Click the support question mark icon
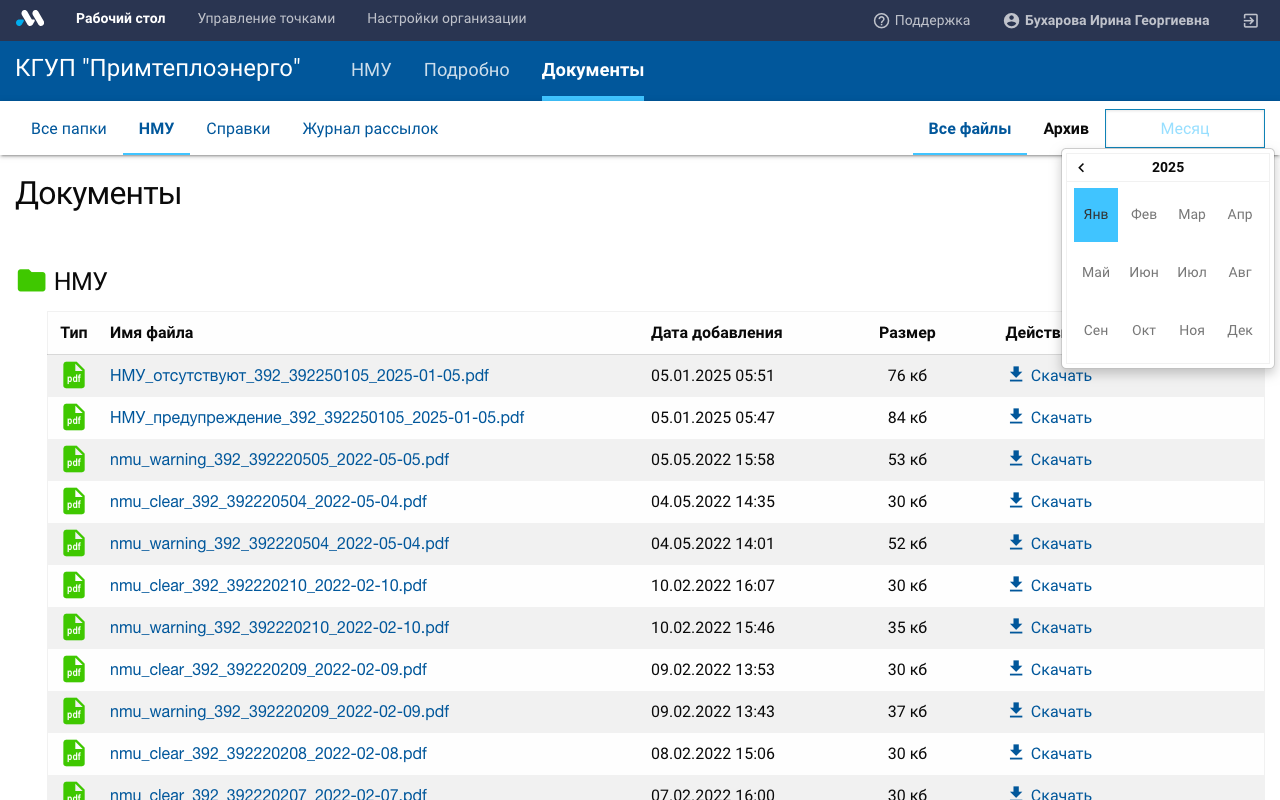 point(881,20)
